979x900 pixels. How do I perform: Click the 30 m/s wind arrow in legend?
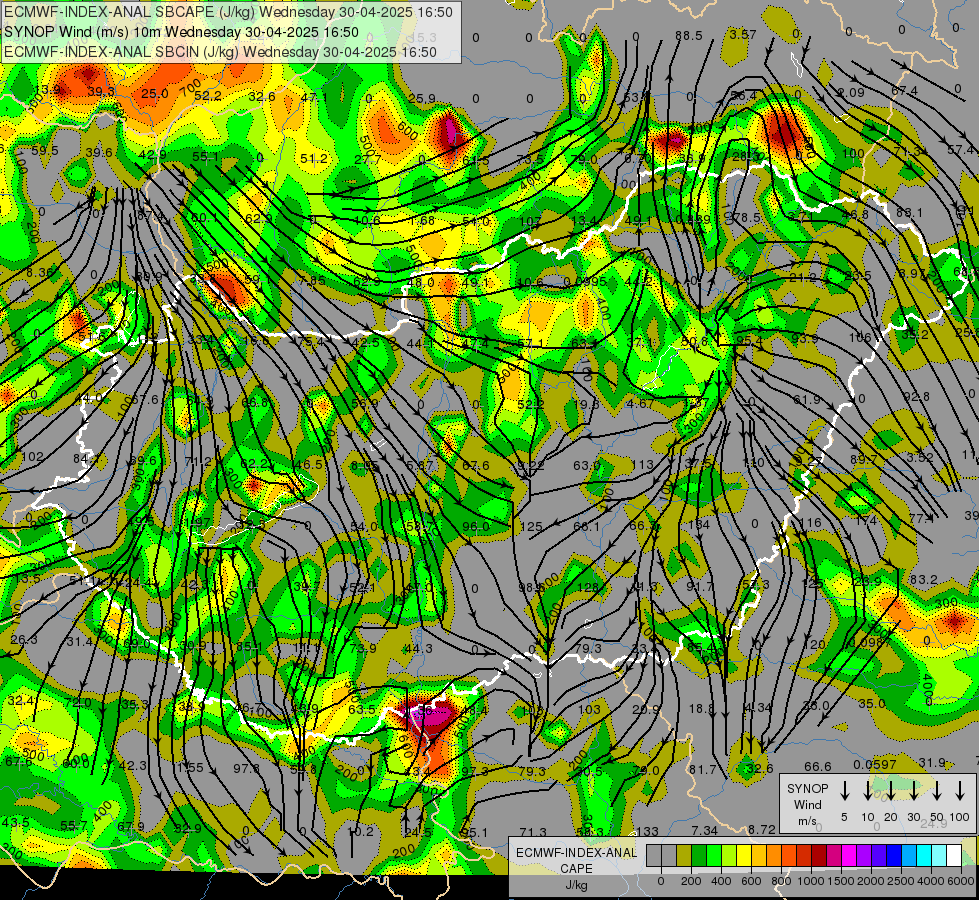(914, 791)
